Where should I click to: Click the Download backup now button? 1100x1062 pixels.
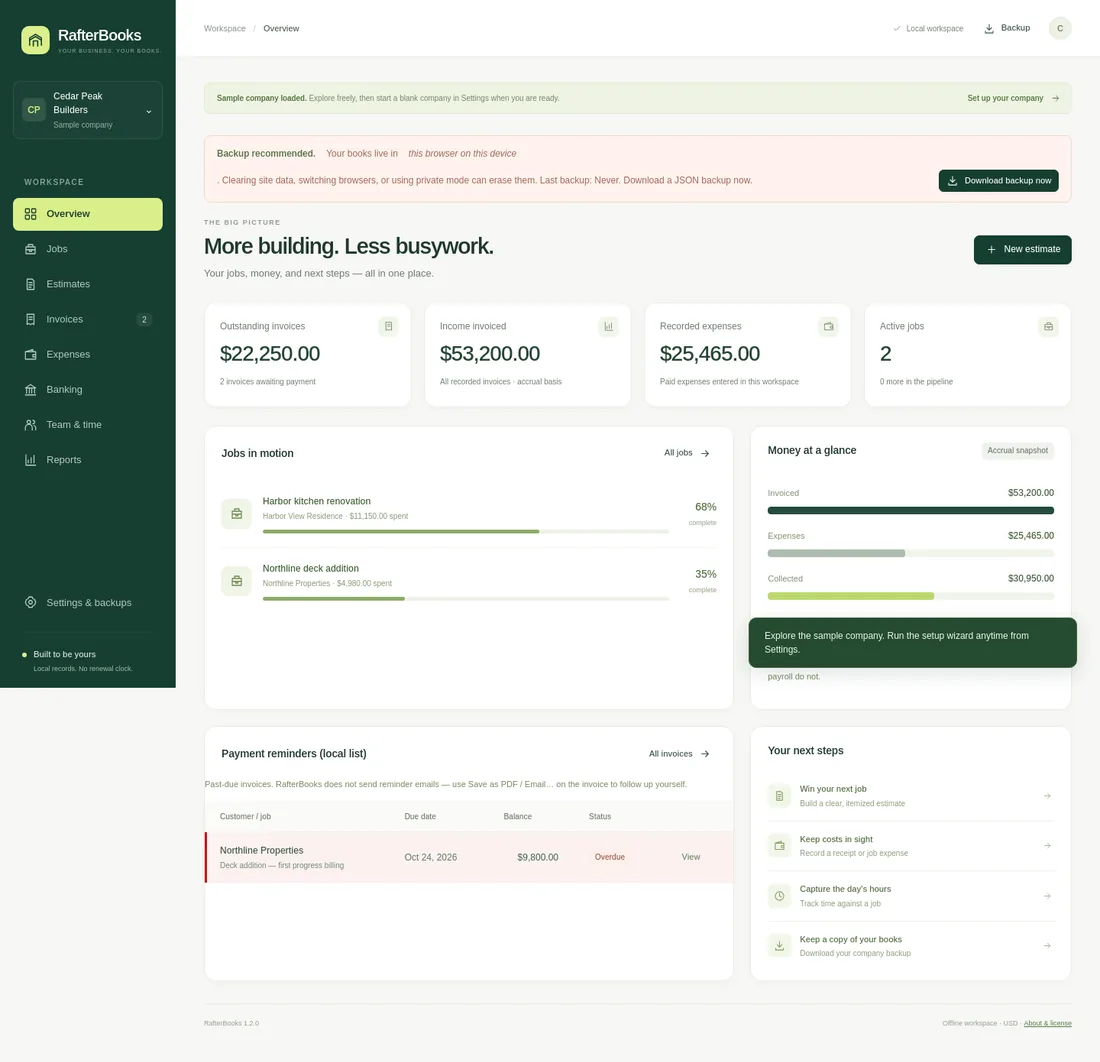(x=998, y=180)
